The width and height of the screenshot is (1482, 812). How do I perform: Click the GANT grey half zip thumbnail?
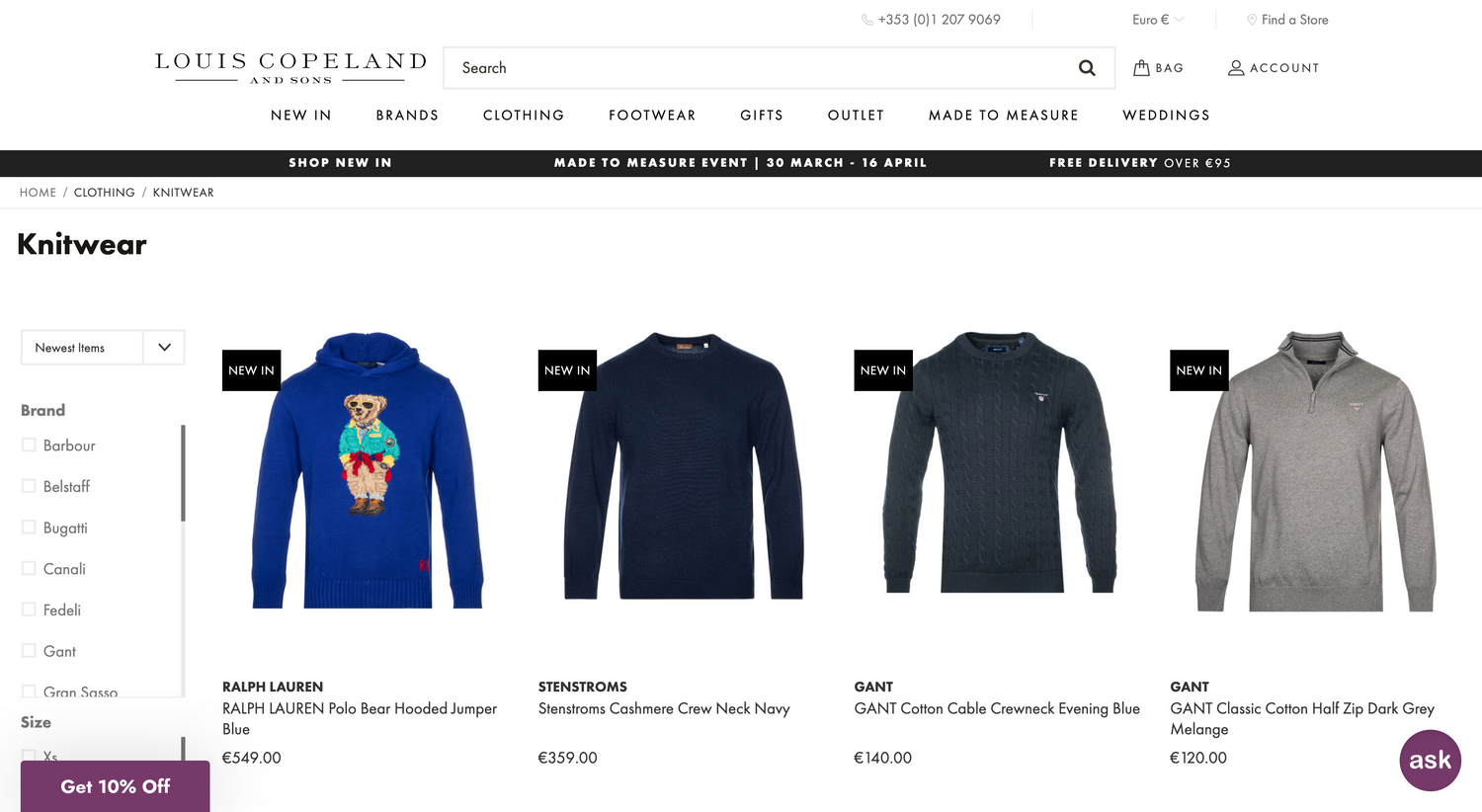click(1315, 471)
